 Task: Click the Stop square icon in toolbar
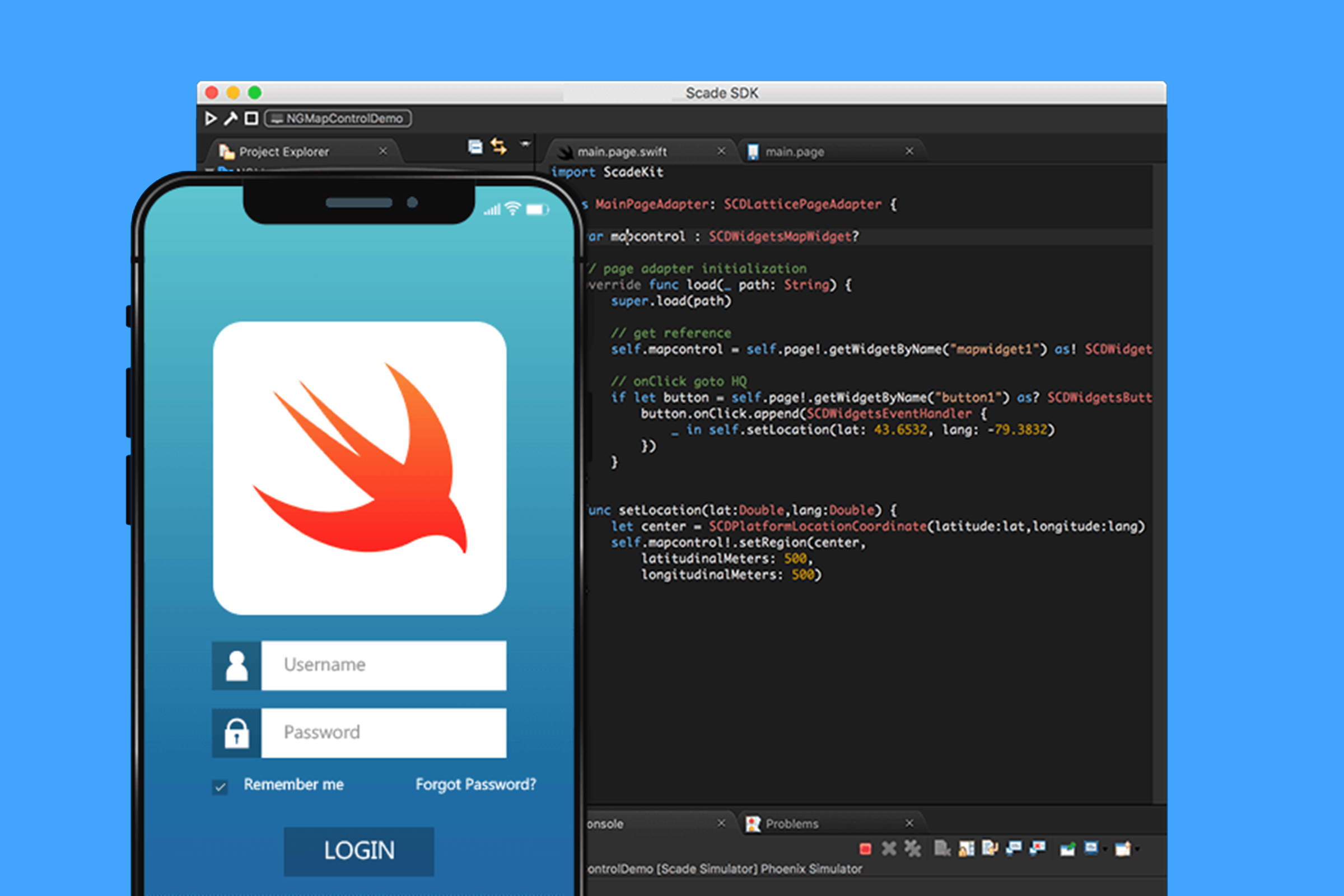[251, 118]
